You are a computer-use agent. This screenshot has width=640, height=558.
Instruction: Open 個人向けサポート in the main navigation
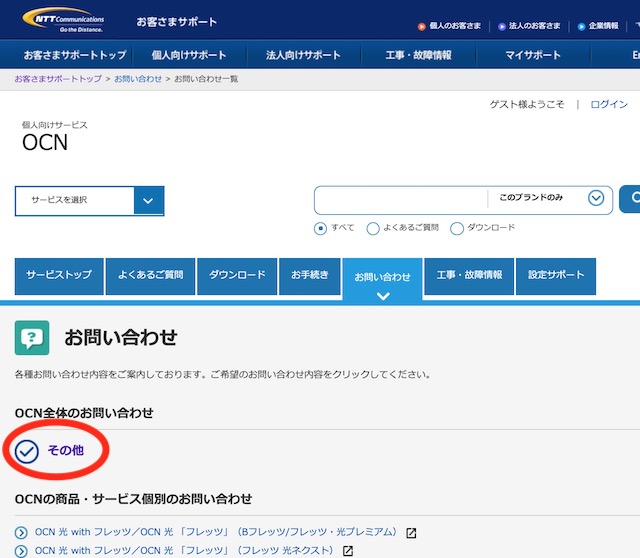189,55
